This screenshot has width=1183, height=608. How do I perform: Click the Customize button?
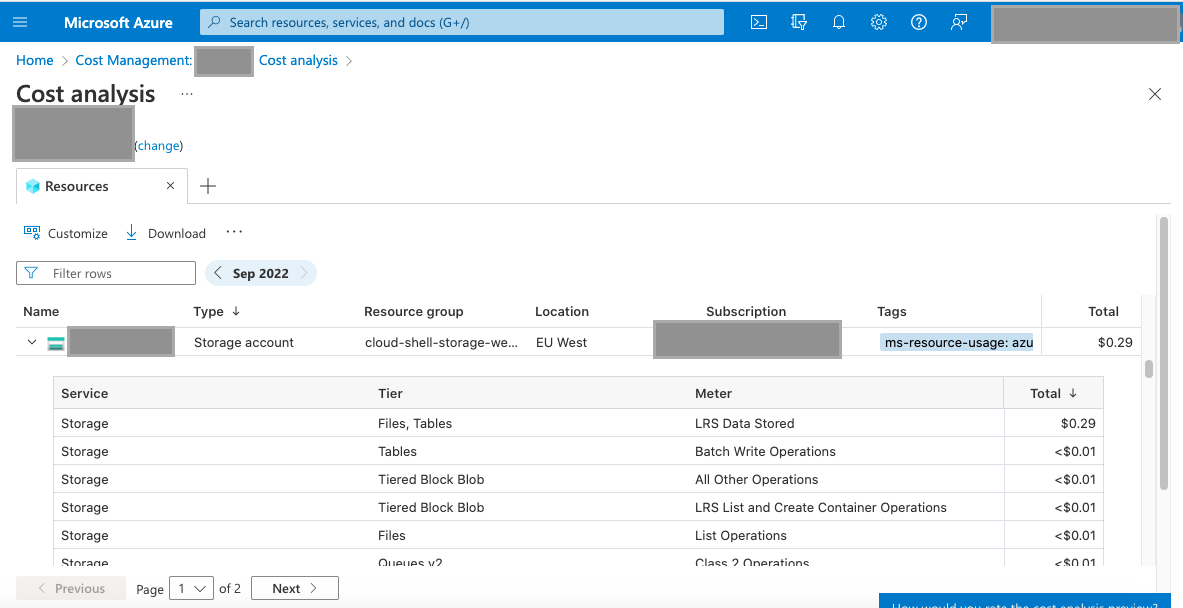(x=66, y=233)
